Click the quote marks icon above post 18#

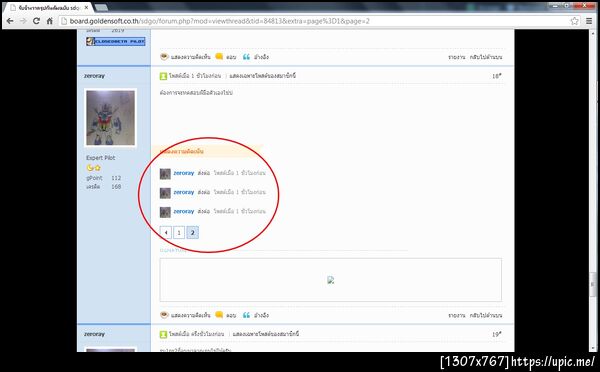point(246,57)
